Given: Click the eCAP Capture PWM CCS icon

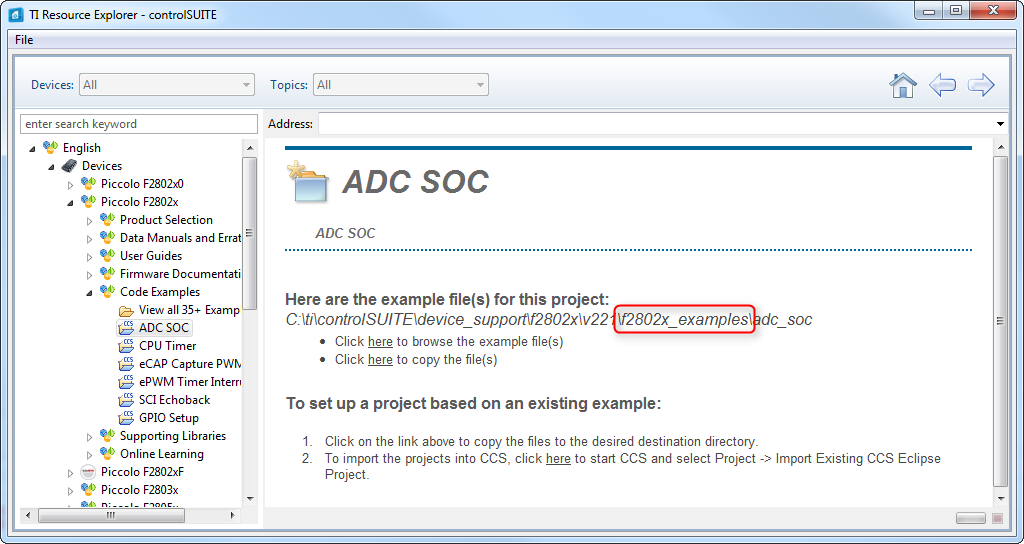Looking at the screenshot, I should point(126,364).
